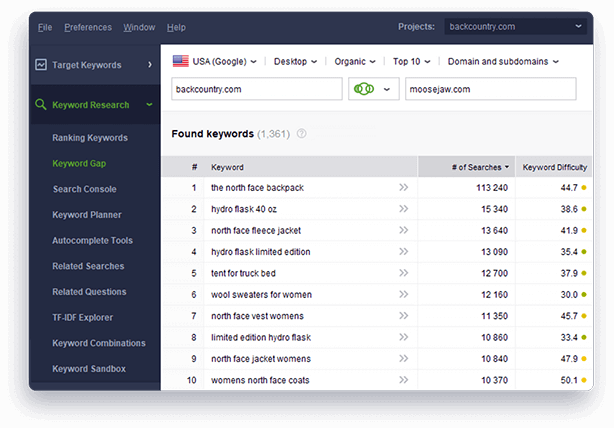The width and height of the screenshot is (614, 428).
Task: Select Ranking Keywords in sidebar
Action: click(x=90, y=138)
